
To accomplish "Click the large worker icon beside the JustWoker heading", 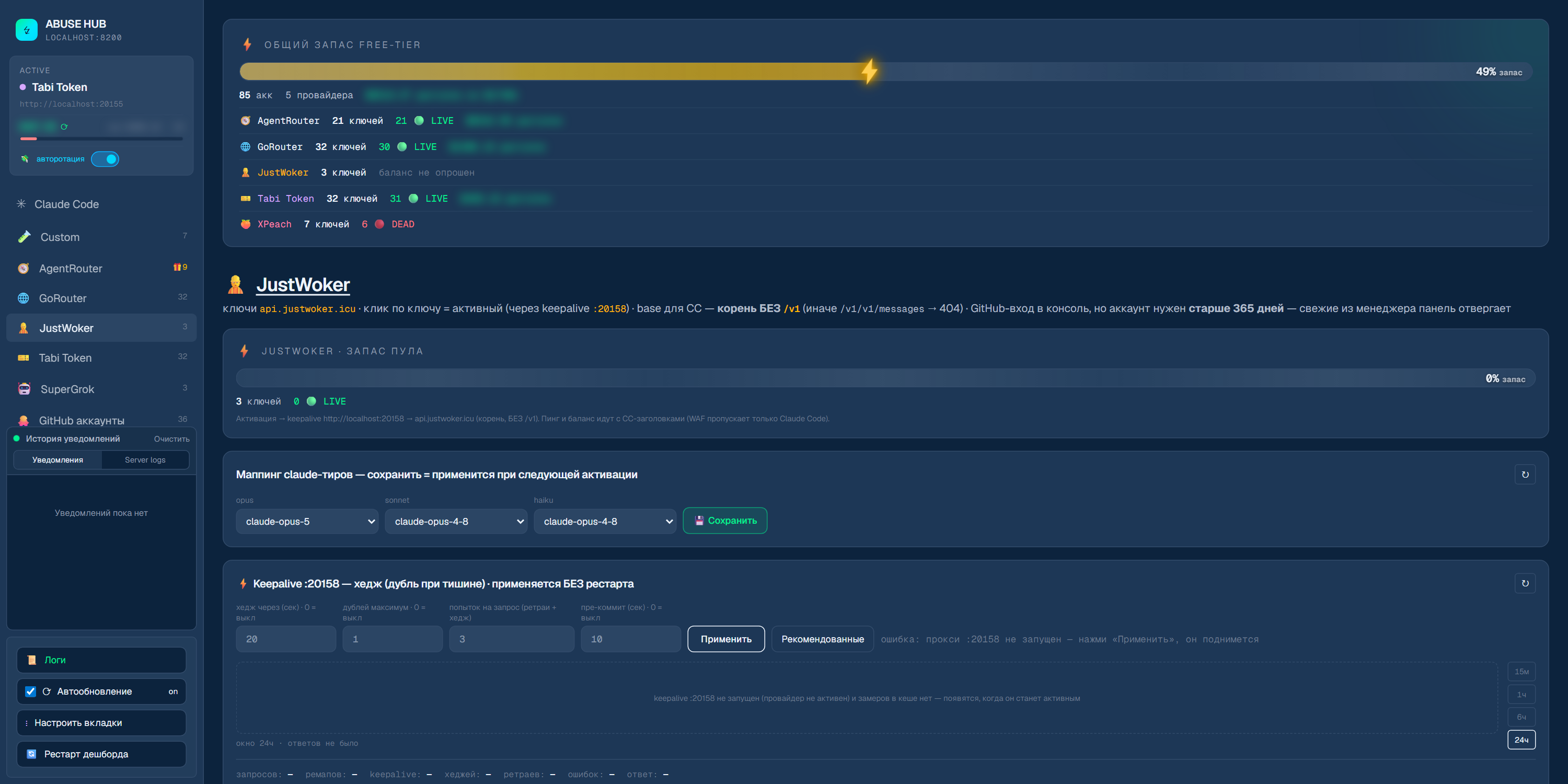I will point(236,284).
